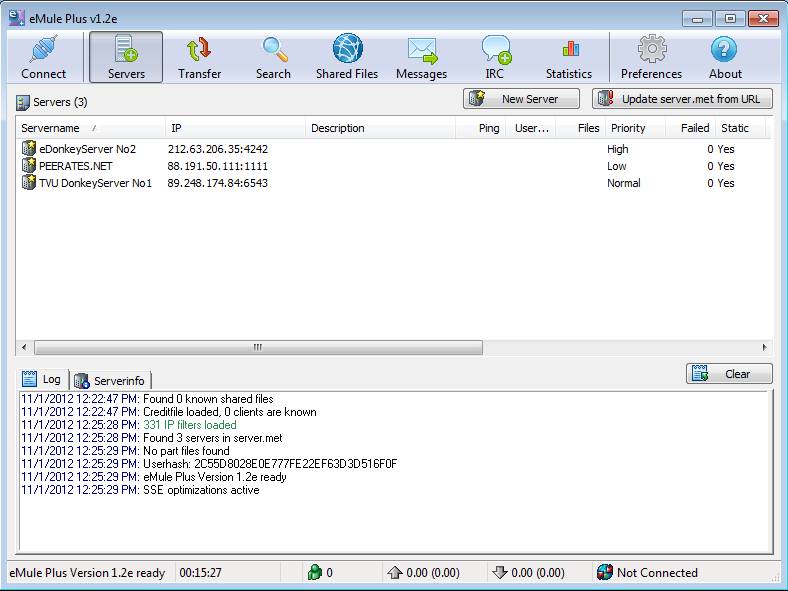Select the Log tab

click(x=42, y=380)
